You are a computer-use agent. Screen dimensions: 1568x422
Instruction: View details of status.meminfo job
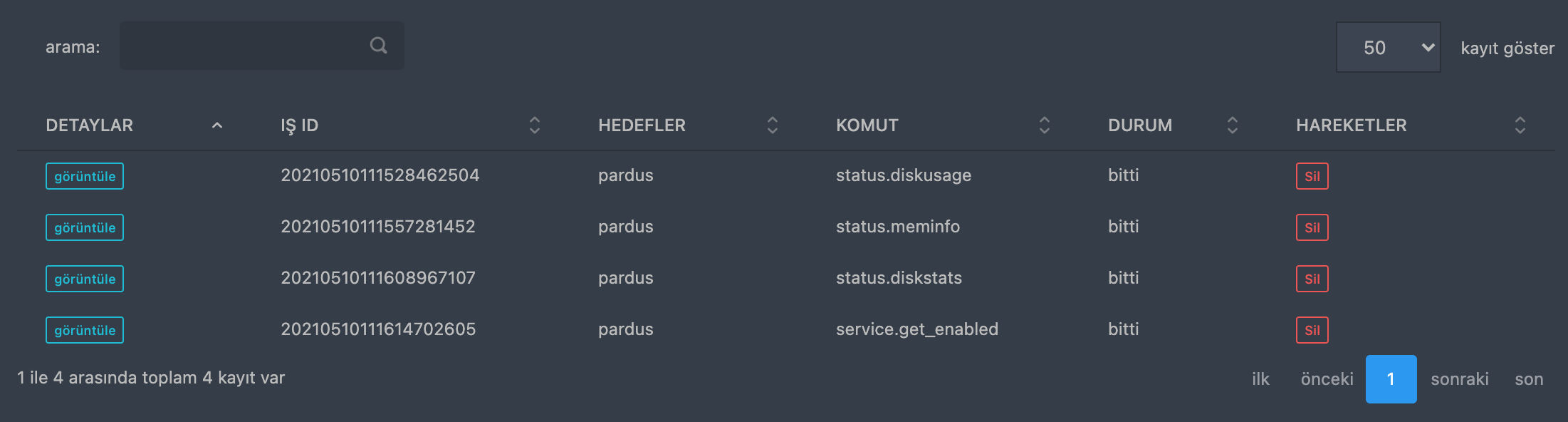(85, 227)
